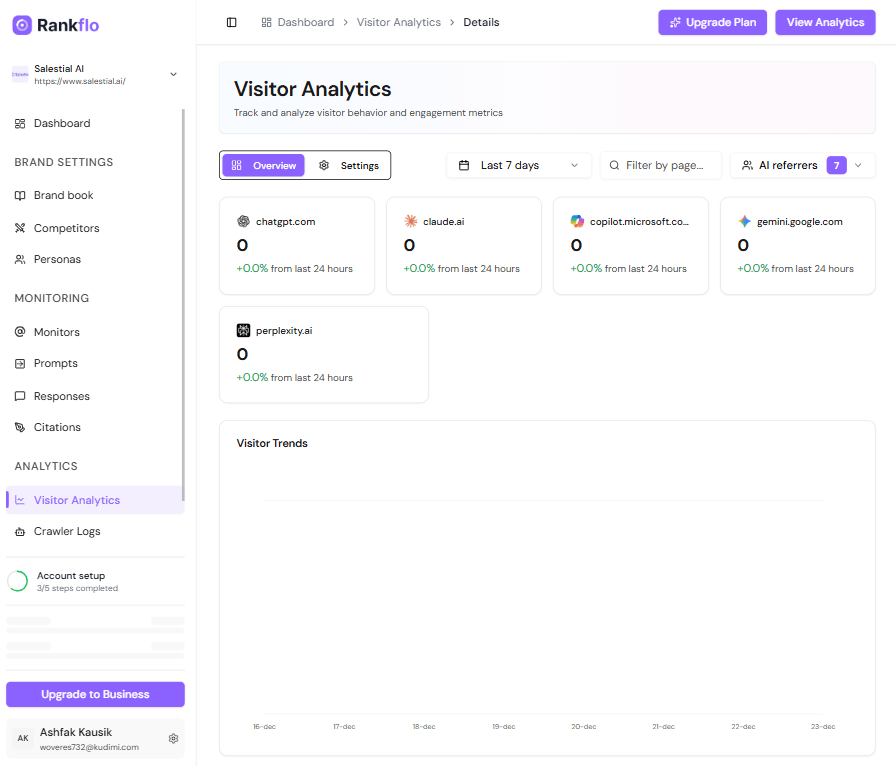Screen dimensions: 896x766
Task: Open the Personas section
Action: 20,258
